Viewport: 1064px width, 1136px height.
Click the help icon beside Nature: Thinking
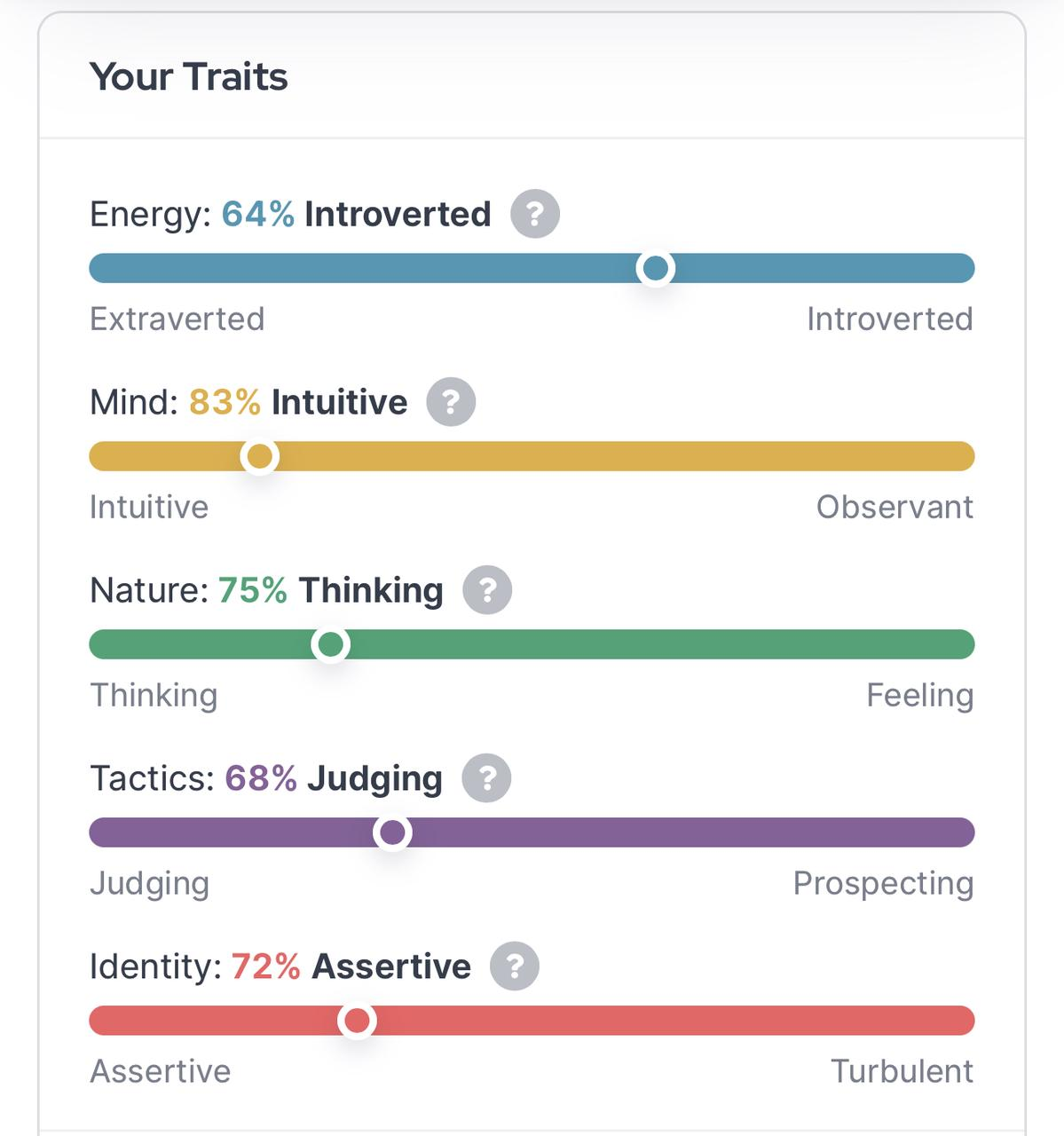(487, 590)
